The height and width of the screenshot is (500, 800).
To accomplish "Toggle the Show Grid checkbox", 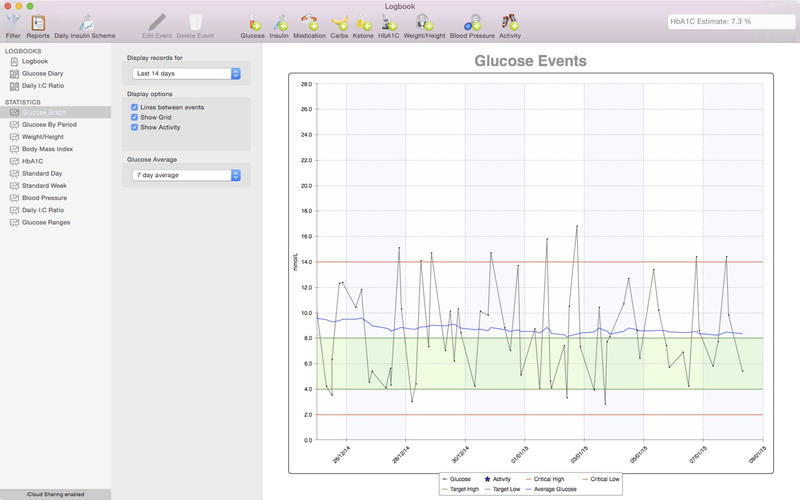I will [x=135, y=117].
